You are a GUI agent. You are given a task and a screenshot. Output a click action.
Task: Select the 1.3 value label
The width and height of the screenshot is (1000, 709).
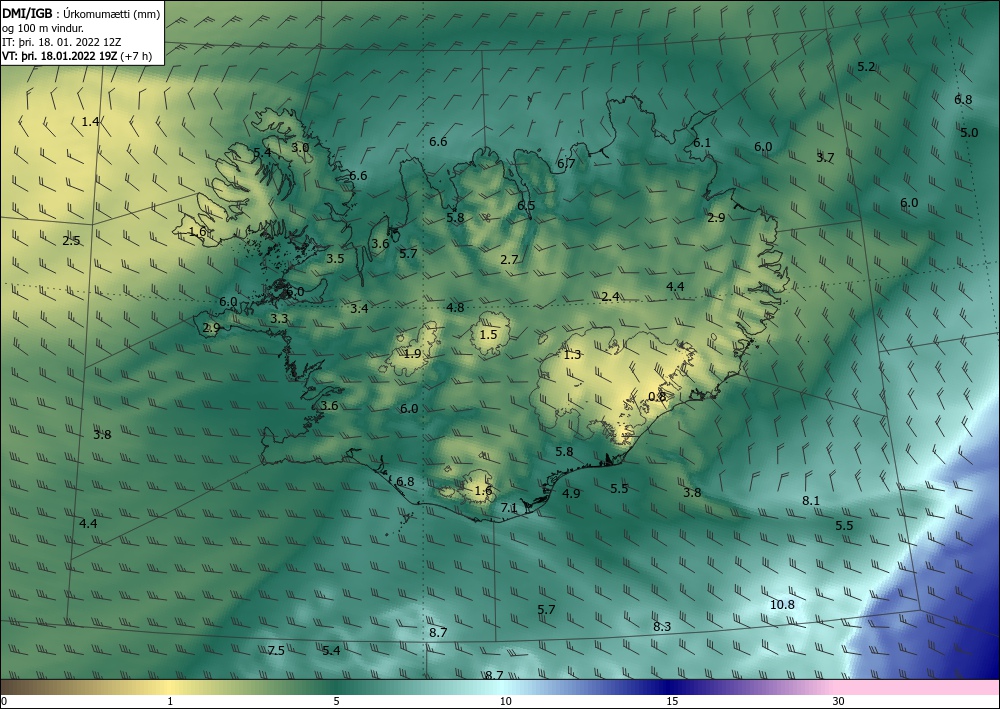pos(573,355)
